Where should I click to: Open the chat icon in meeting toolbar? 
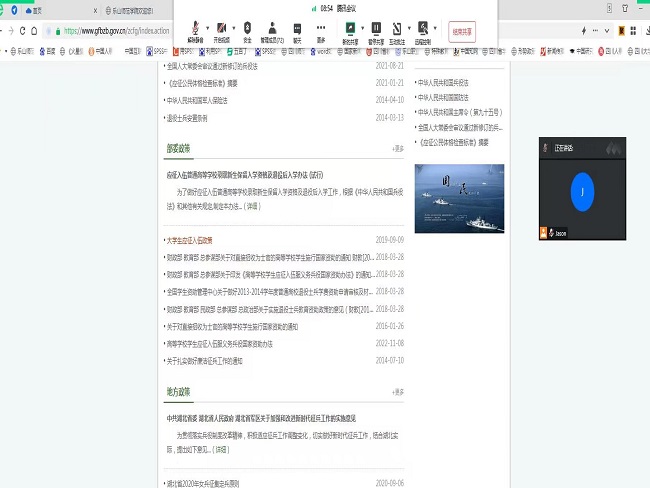(x=297, y=32)
